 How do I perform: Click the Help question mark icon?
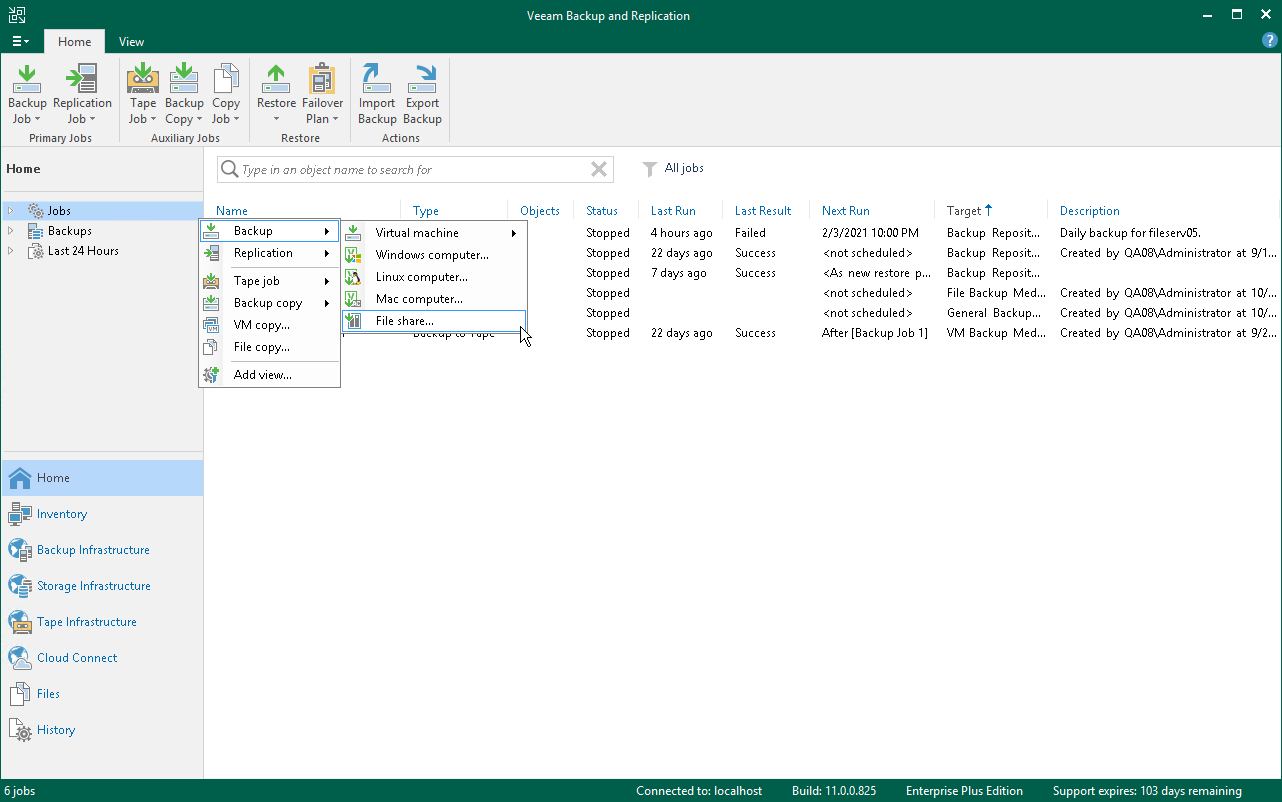point(1269,41)
